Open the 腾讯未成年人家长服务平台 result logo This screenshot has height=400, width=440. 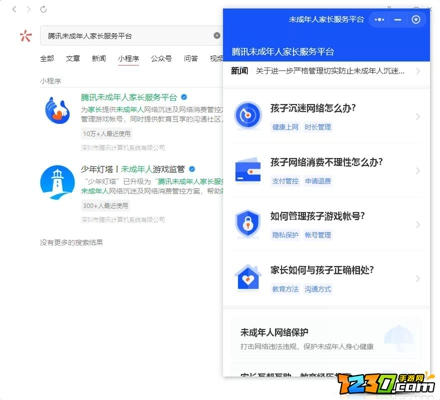[x=57, y=110]
